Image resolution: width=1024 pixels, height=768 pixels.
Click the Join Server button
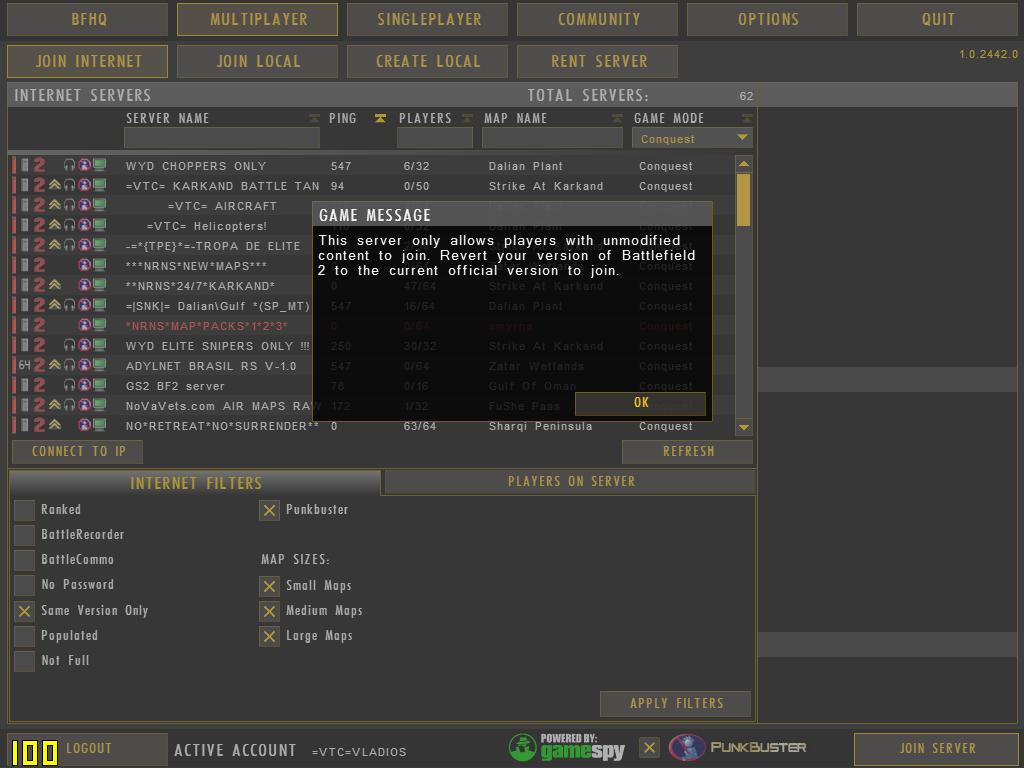(937, 748)
